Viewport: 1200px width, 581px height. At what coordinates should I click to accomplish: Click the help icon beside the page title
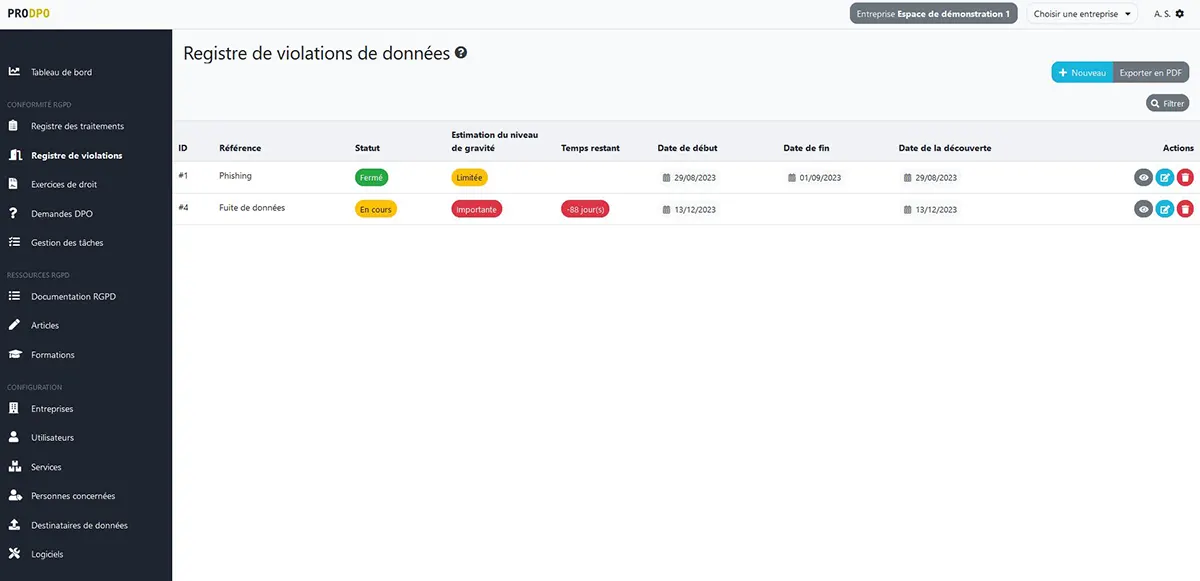point(461,53)
